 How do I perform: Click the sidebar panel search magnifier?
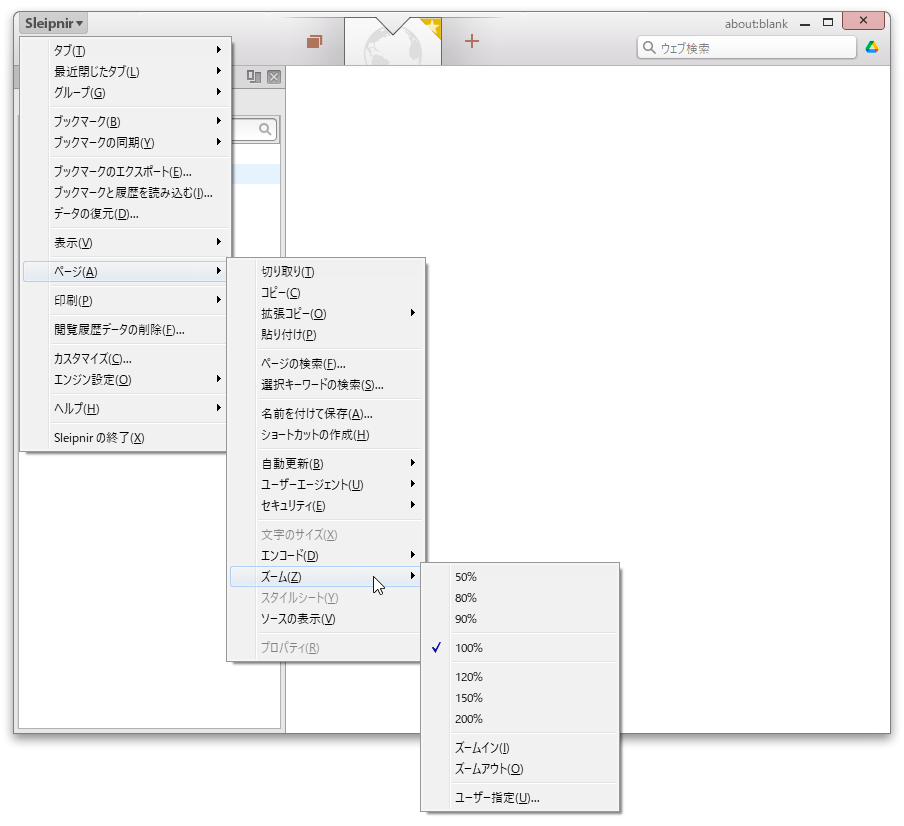coord(265,129)
